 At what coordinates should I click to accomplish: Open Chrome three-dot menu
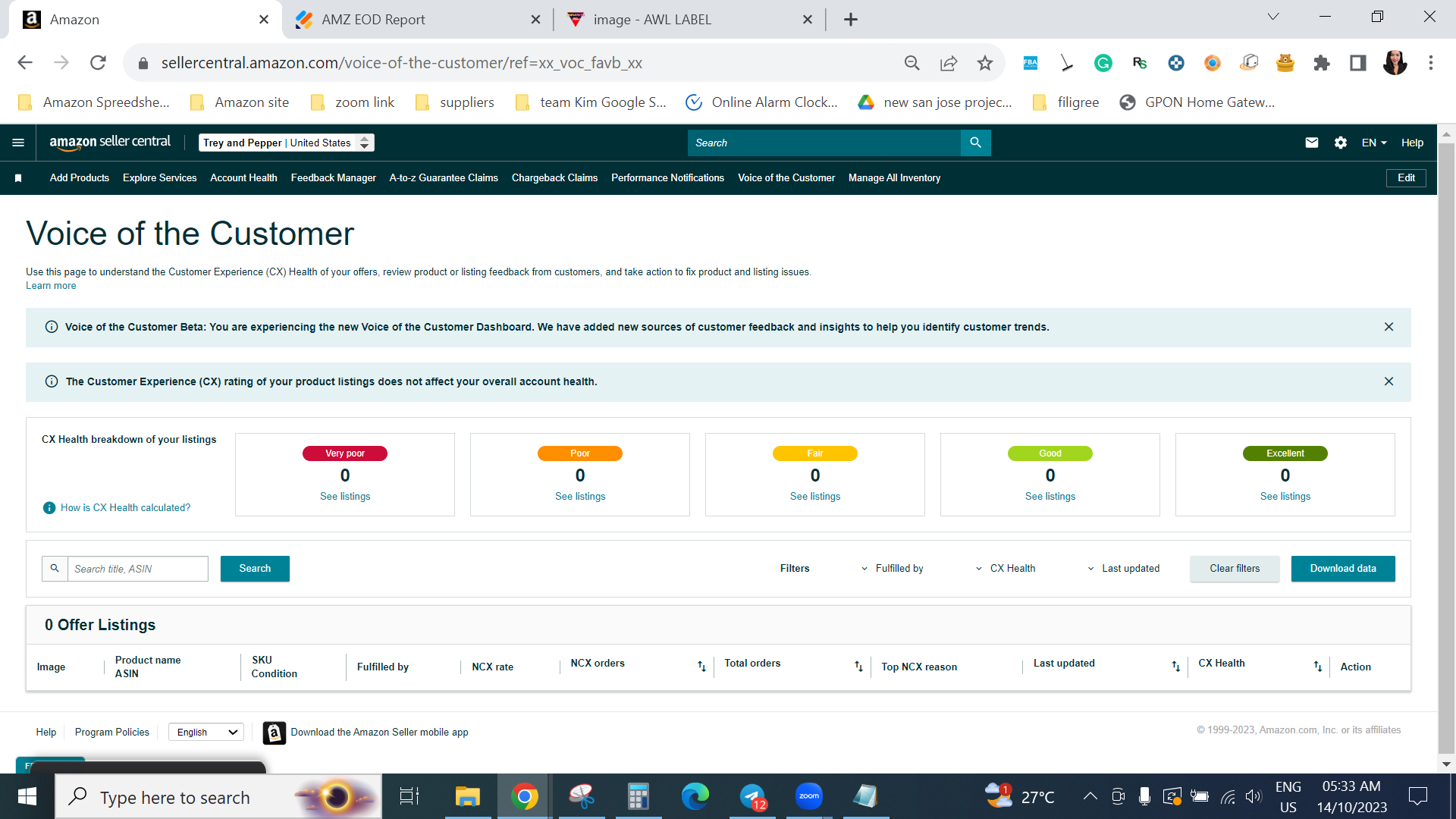coord(1430,63)
